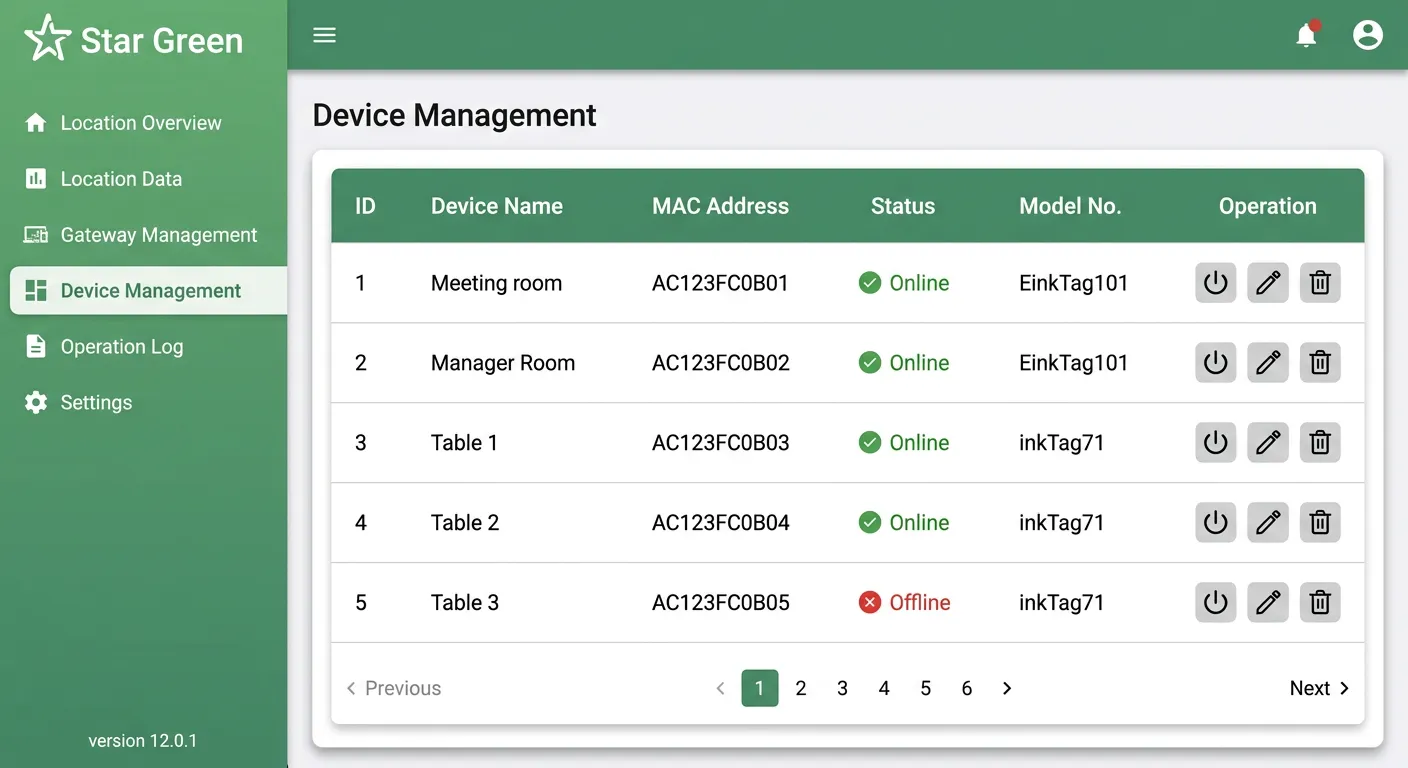This screenshot has width=1408, height=768.
Task: Go to page 6
Action: pos(967,688)
